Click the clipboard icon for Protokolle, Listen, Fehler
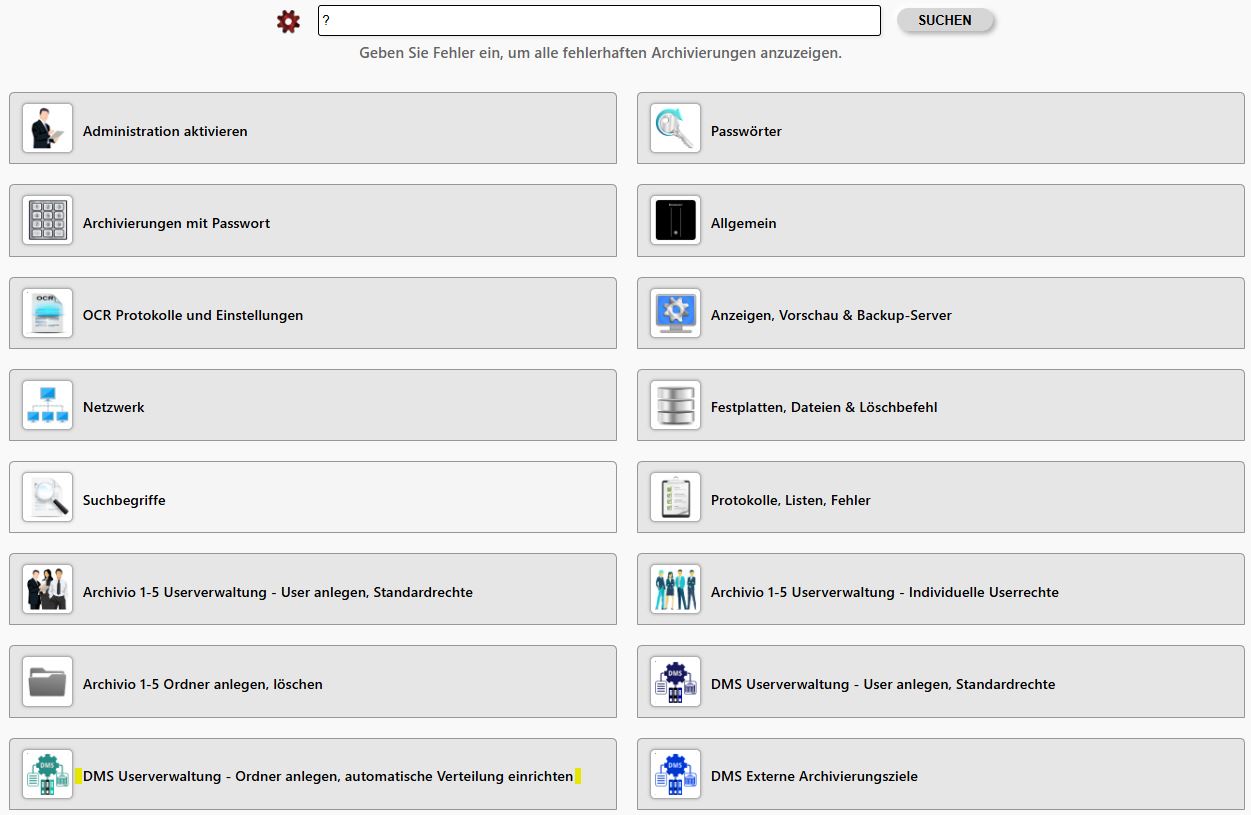Screen dimensions: 1251x815 (675, 497)
